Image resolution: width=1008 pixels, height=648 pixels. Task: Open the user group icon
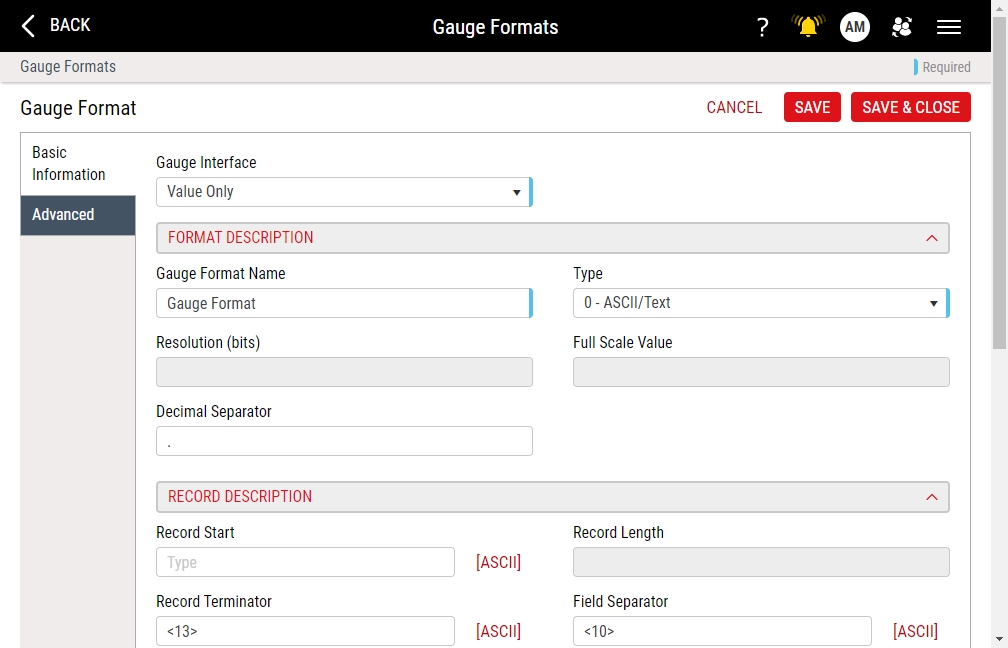[902, 27]
